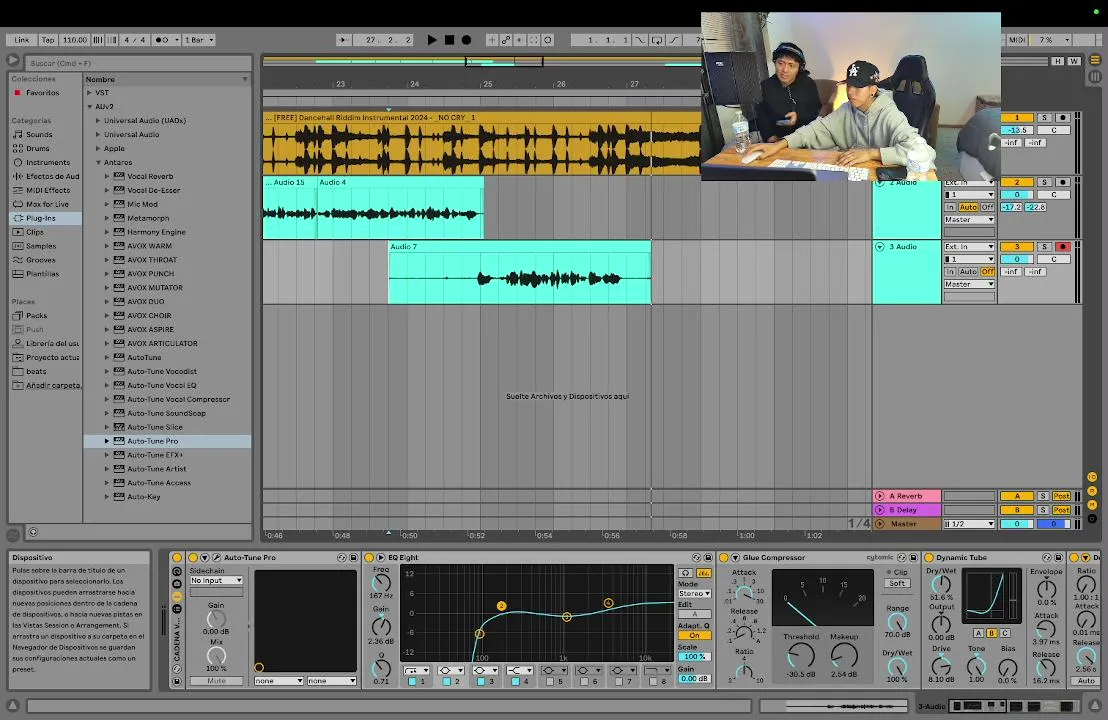1108x720 pixels.
Task: Collapse the AUv2 folder
Action: (x=89, y=107)
